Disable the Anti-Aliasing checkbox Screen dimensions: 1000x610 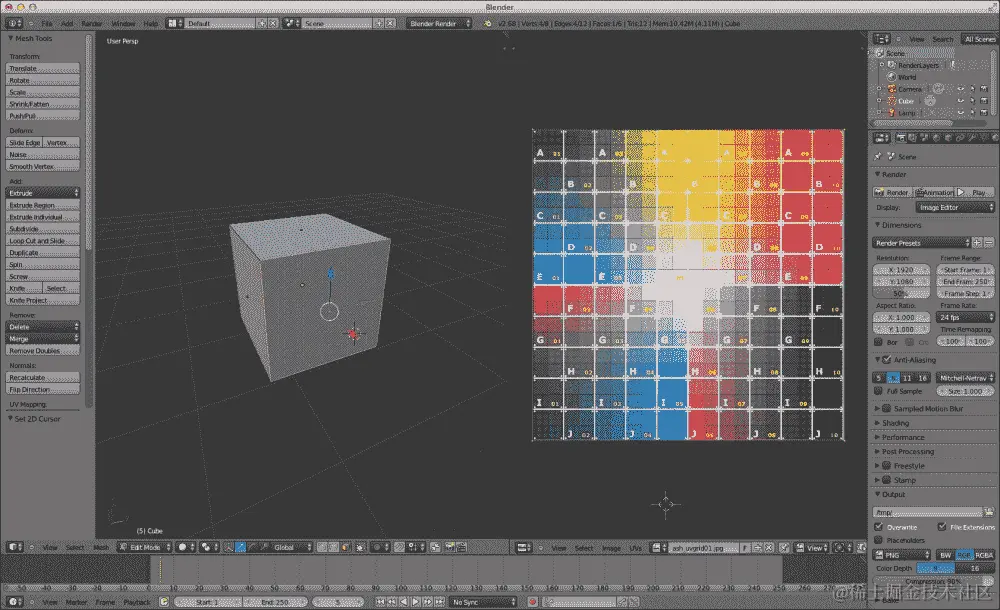click(886, 360)
